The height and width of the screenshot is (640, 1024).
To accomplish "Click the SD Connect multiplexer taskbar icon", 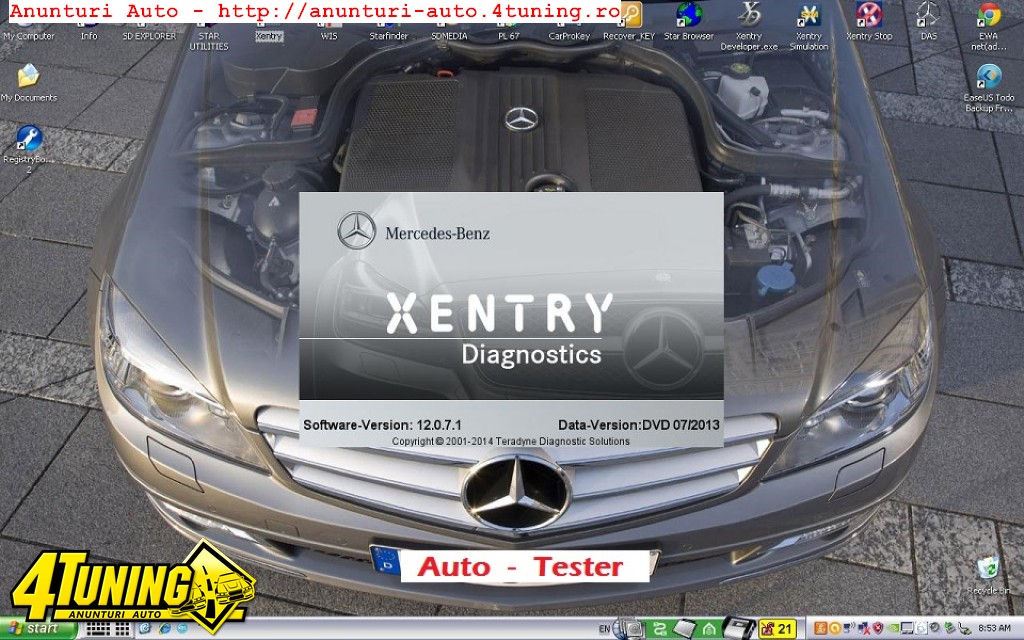I will (x=739, y=628).
